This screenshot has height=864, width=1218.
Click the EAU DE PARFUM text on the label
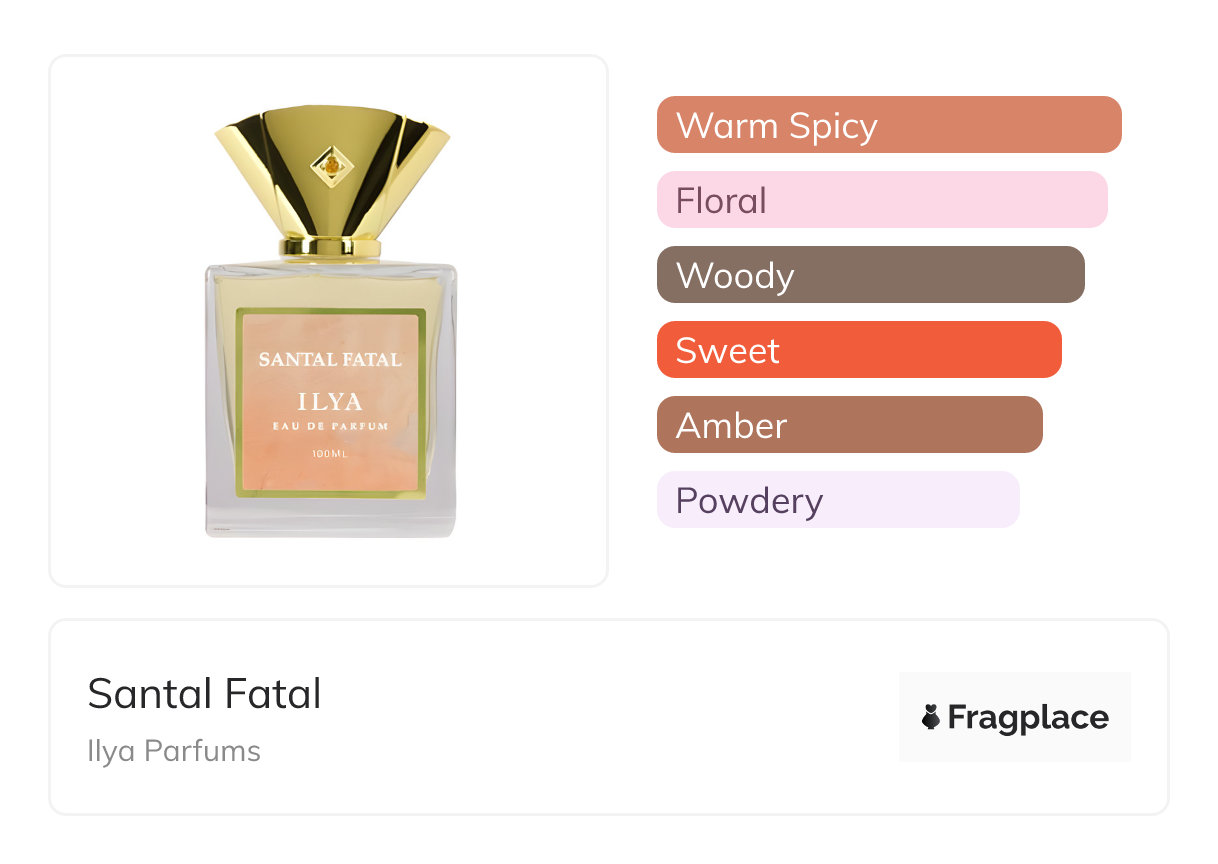click(x=330, y=426)
